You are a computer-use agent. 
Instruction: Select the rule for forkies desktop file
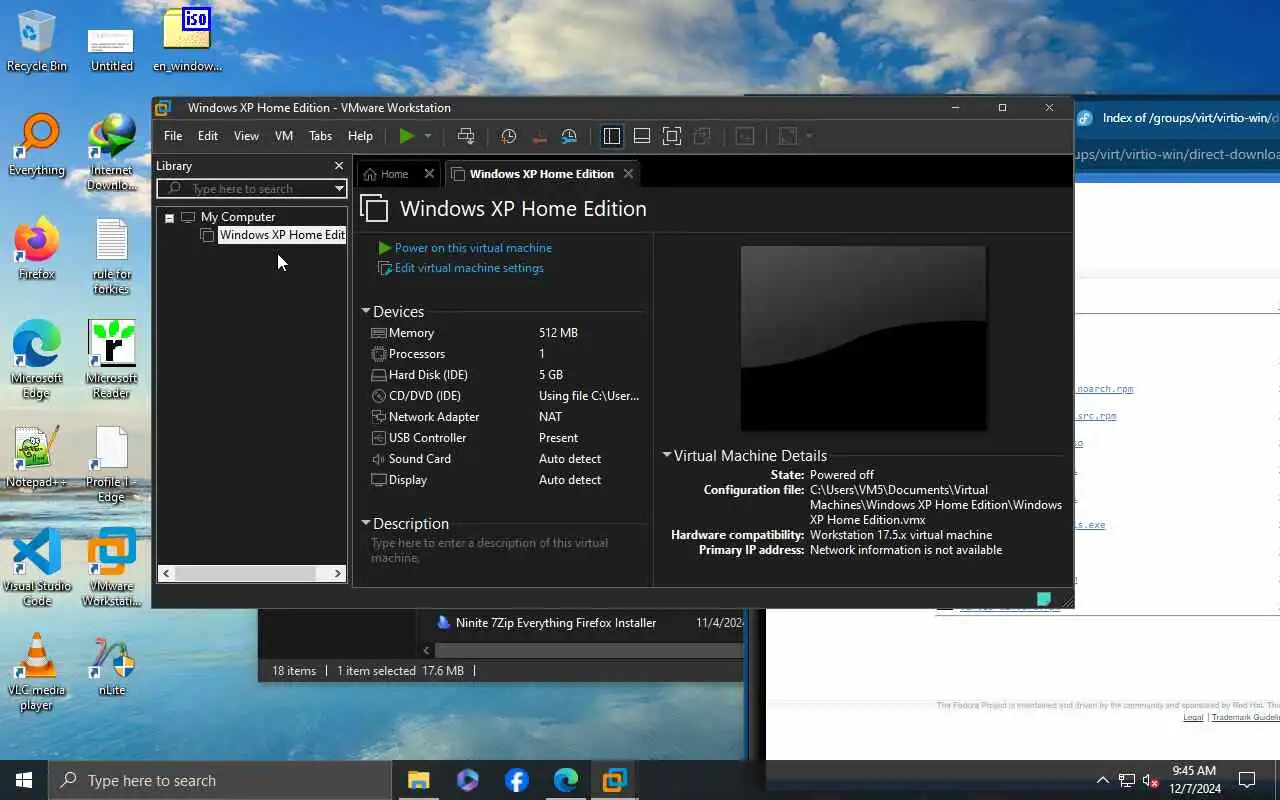coord(112,257)
